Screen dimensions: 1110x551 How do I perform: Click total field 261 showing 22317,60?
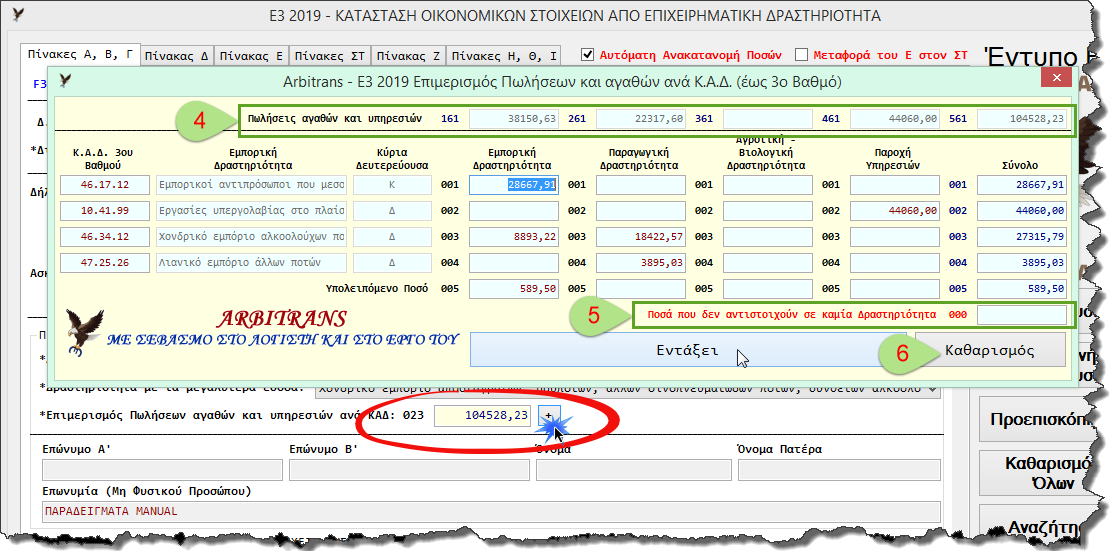click(x=641, y=119)
